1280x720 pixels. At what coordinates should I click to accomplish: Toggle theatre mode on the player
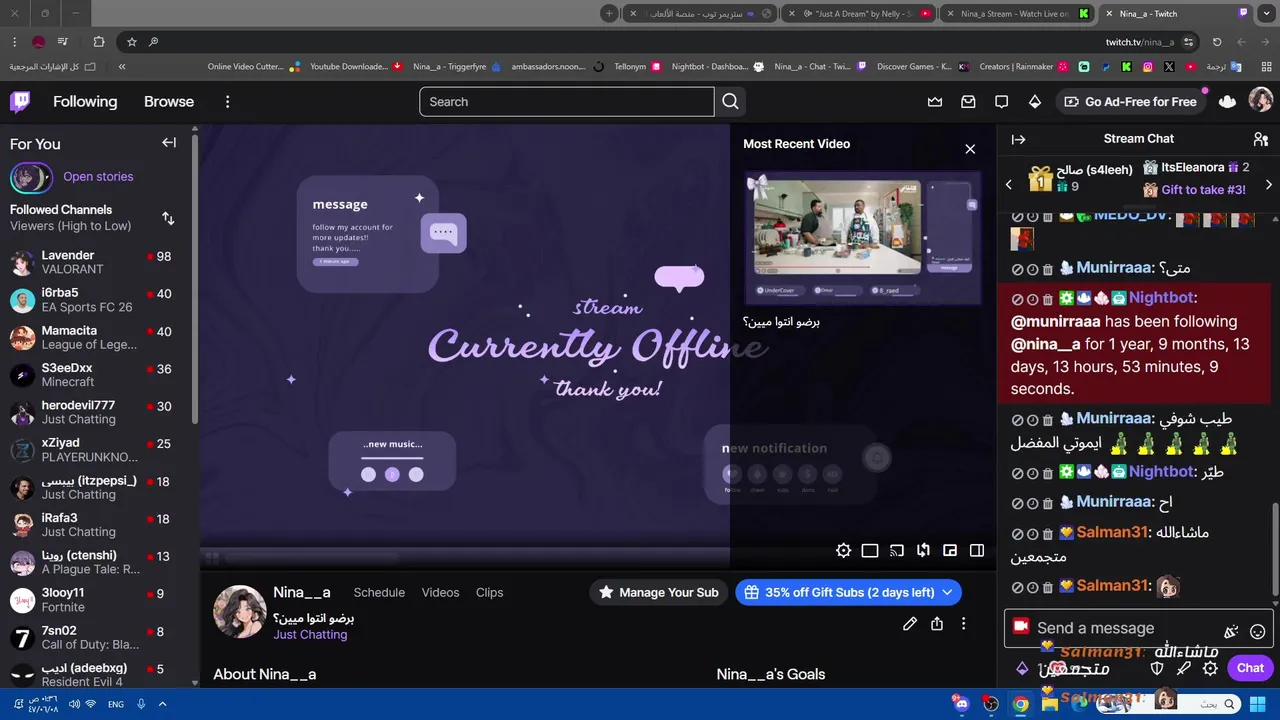tap(870, 551)
